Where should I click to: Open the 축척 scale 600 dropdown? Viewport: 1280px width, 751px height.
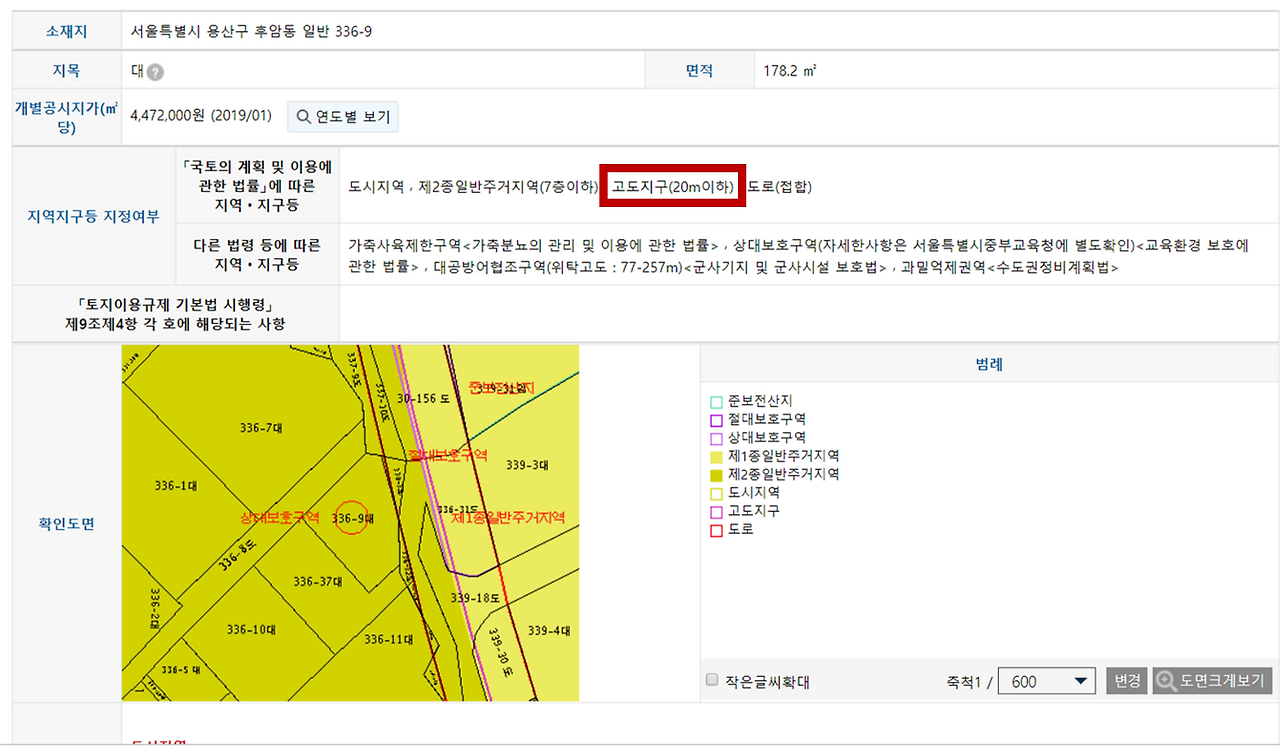(1046, 680)
